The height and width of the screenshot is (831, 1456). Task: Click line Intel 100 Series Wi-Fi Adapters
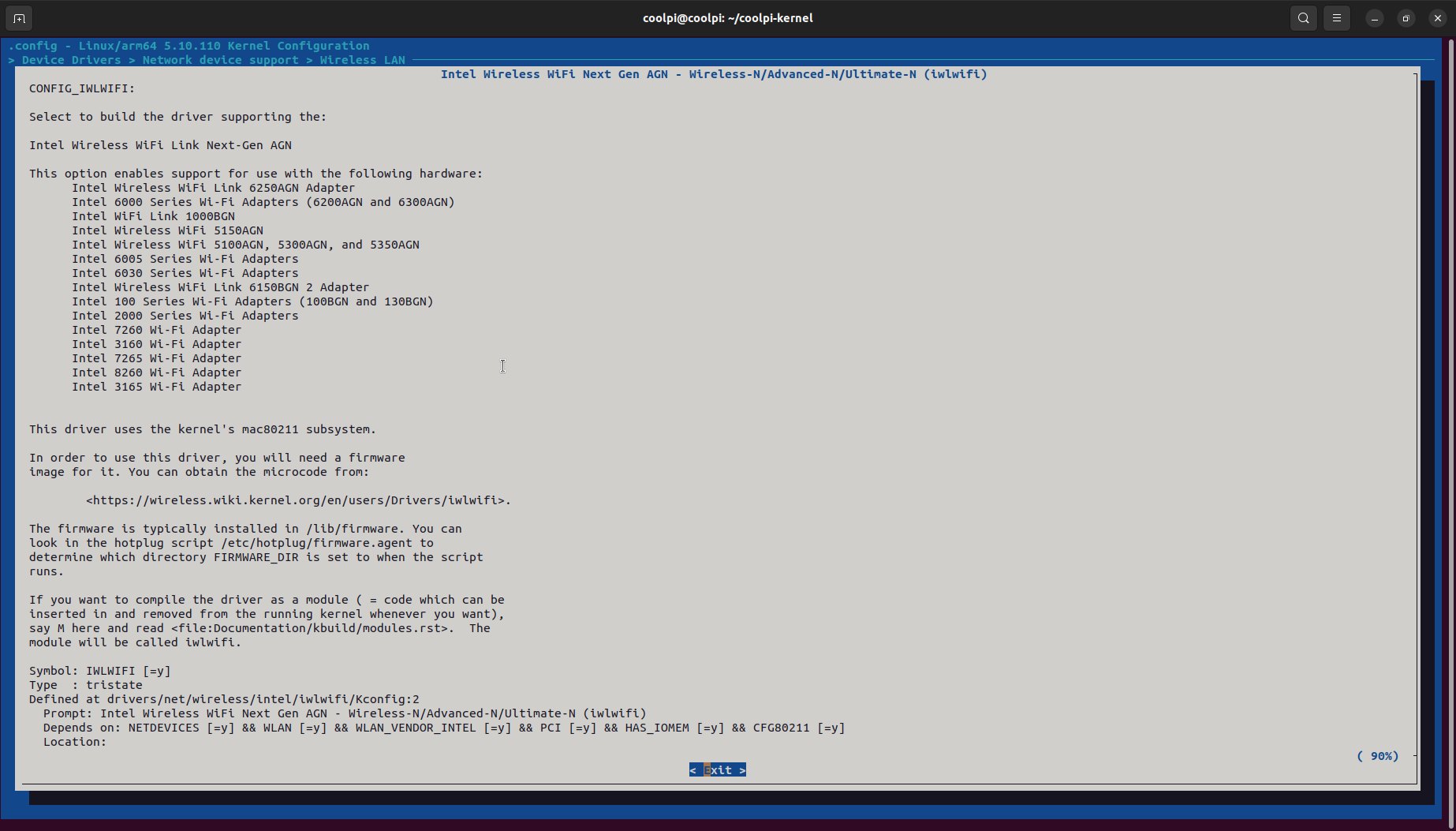[x=253, y=301]
